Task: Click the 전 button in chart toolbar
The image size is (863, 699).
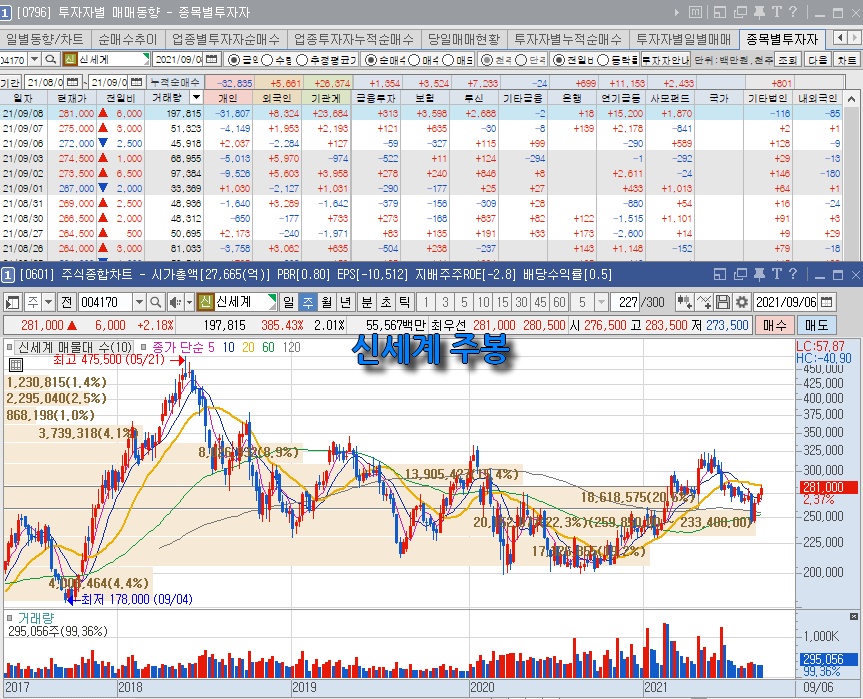Action: (67, 302)
